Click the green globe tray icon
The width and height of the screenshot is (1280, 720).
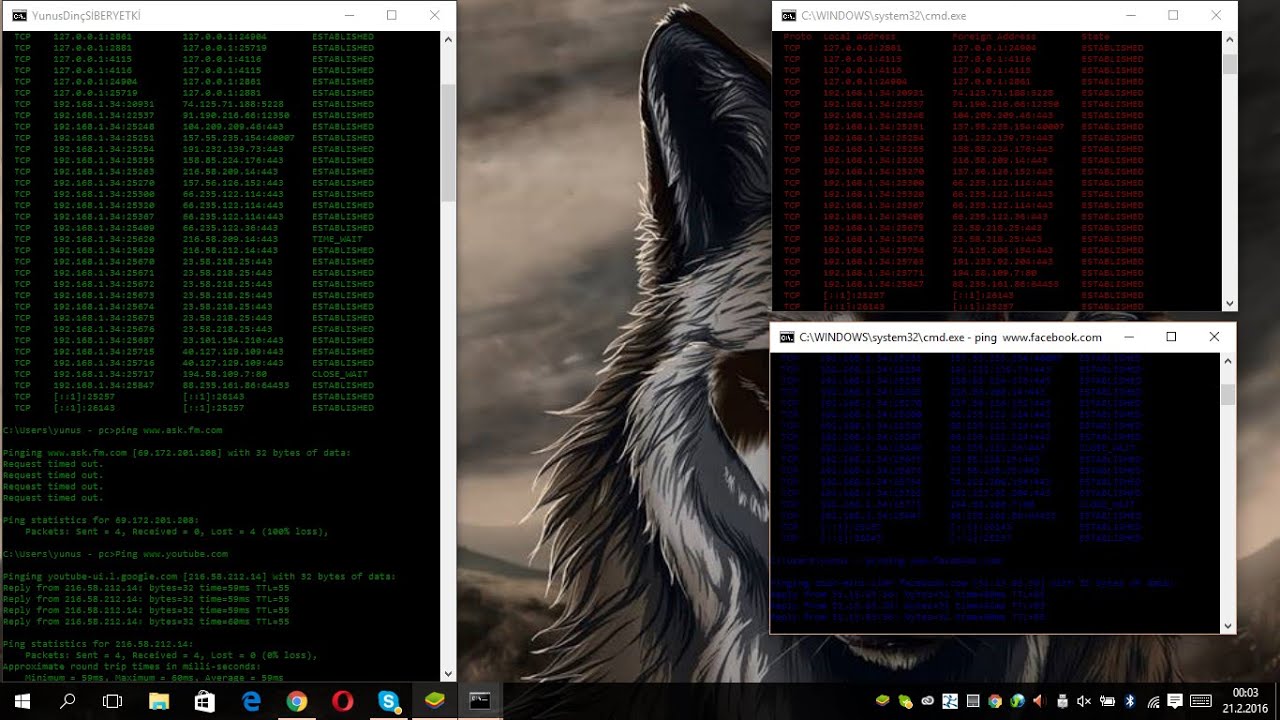coord(1017,702)
